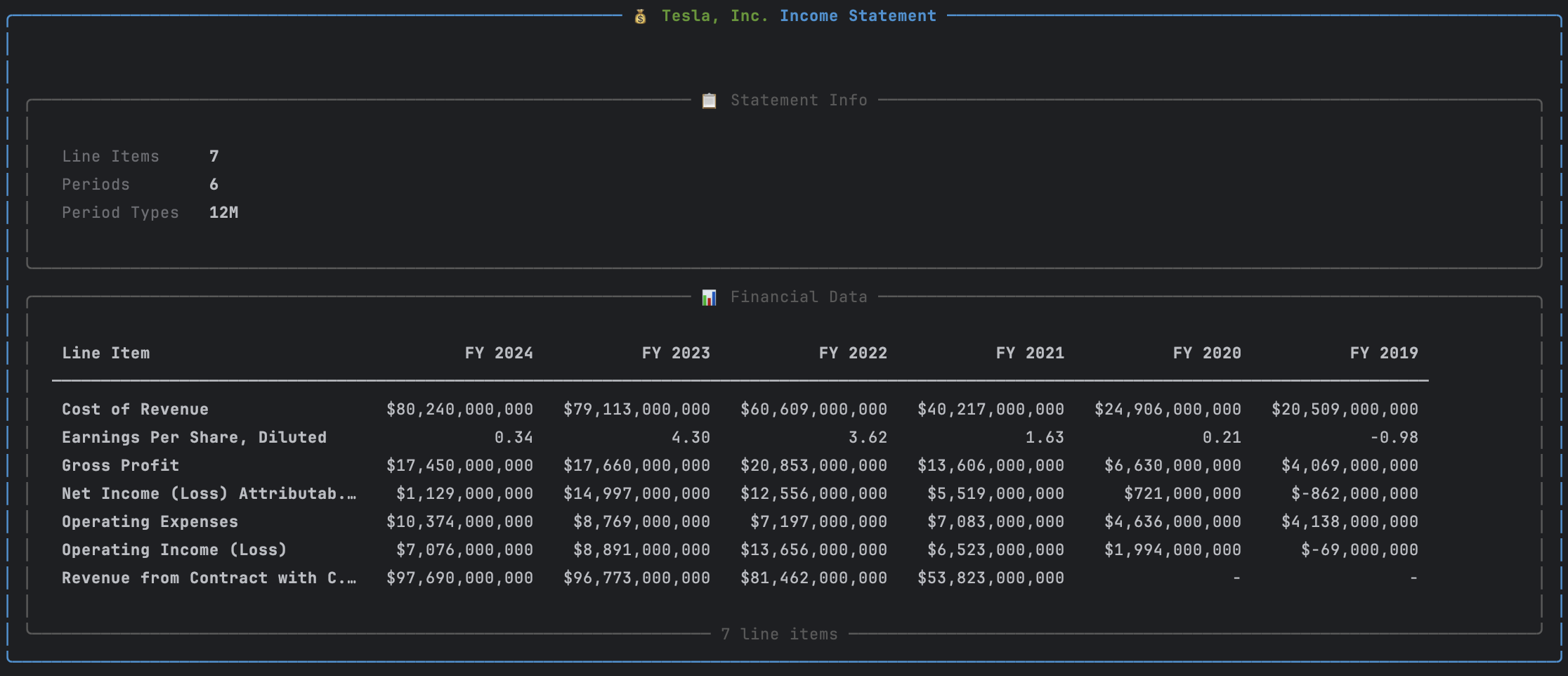This screenshot has width=1568, height=676.
Task: Click Gross Profit value $17,660,000,000
Action: pyautogui.click(x=636, y=465)
